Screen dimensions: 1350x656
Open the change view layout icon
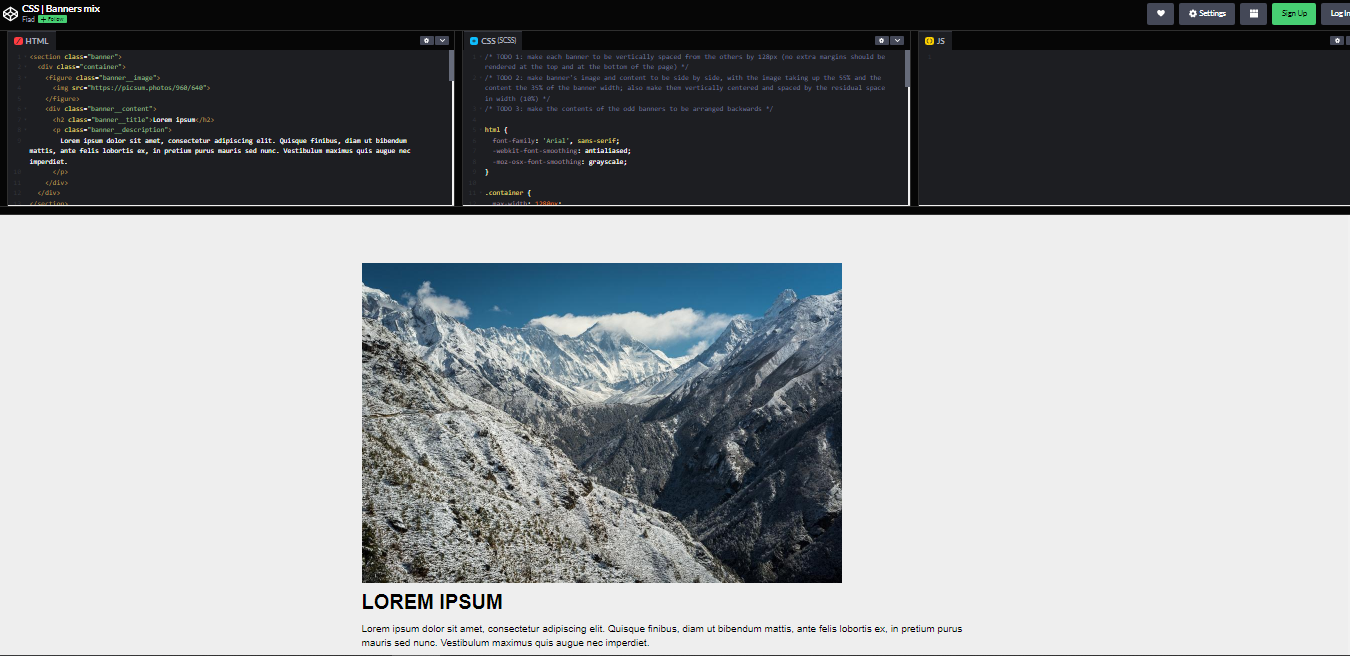(1253, 13)
